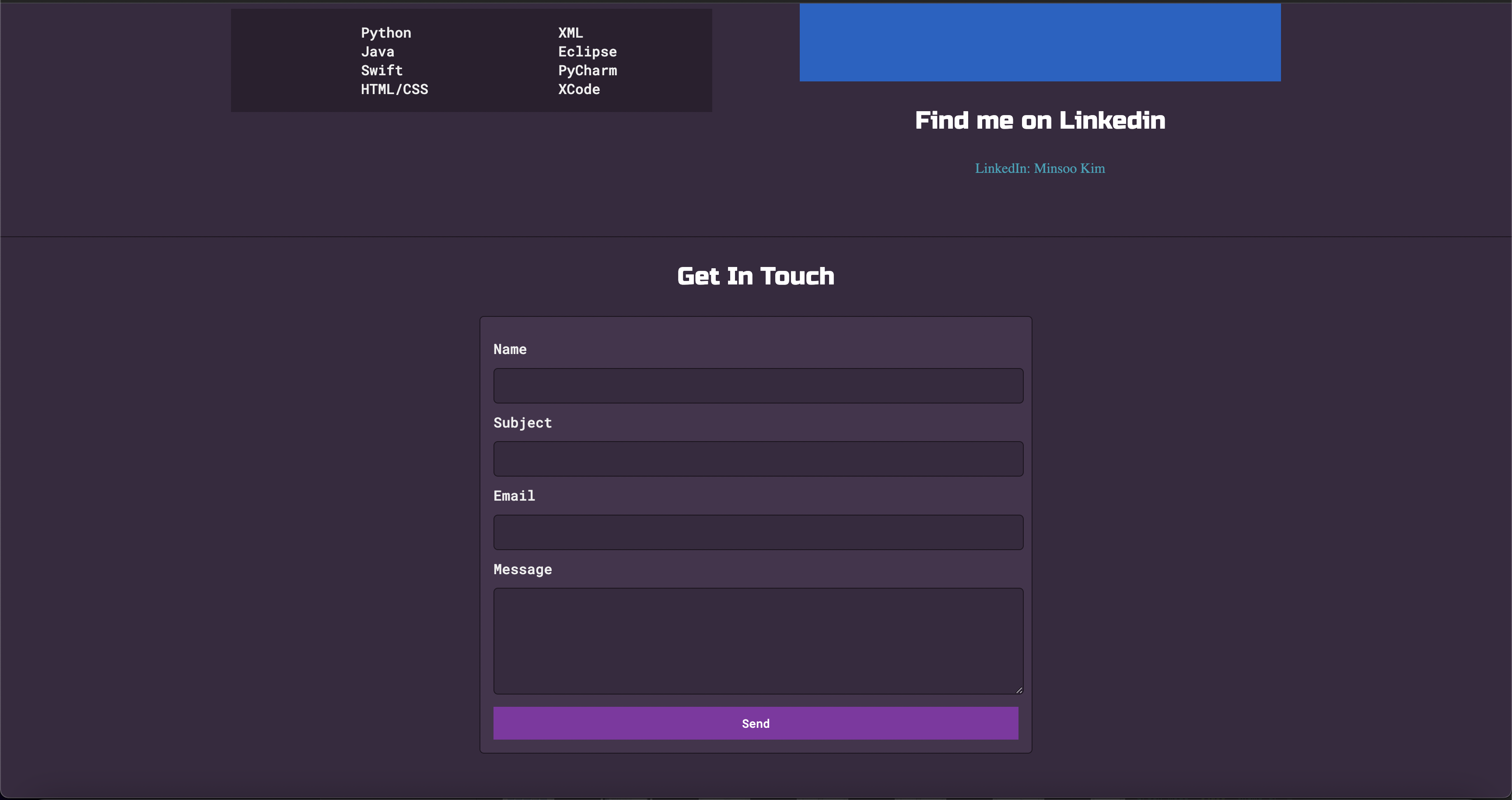The image size is (1512, 800).
Task: Click the Swift skill text
Action: [381, 70]
